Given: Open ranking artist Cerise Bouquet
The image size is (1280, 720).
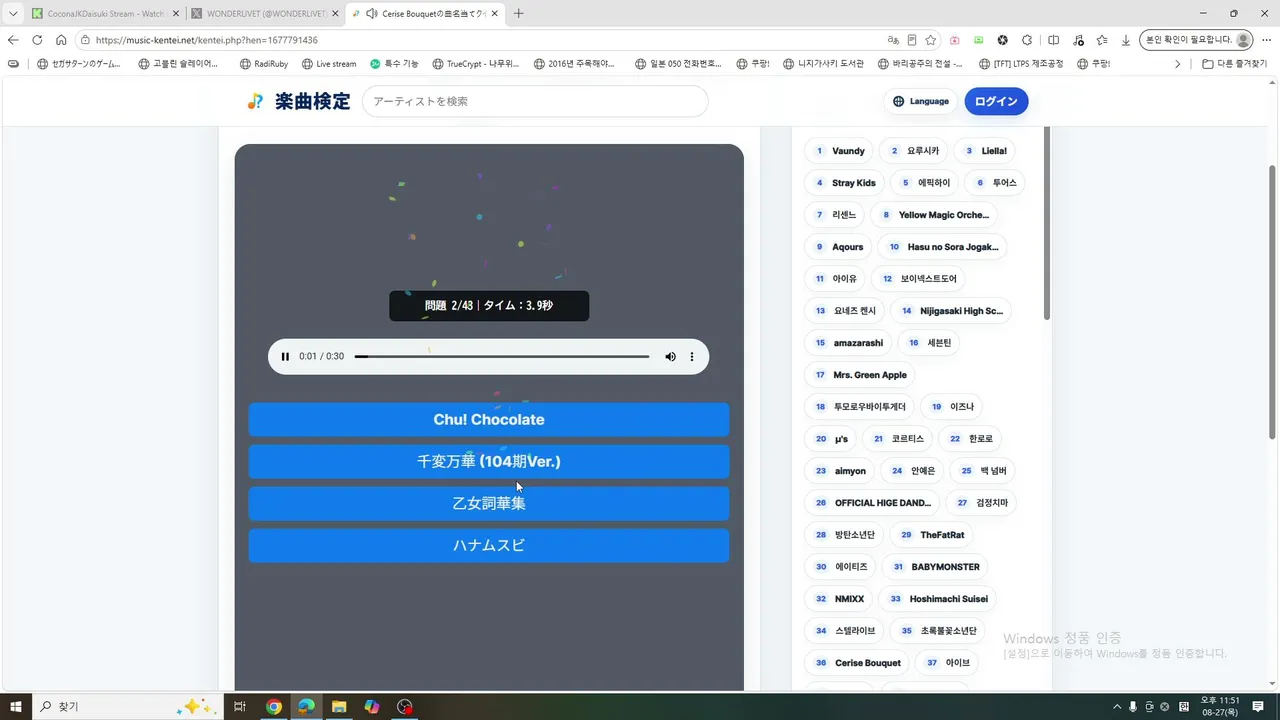Looking at the screenshot, I should (857, 663).
